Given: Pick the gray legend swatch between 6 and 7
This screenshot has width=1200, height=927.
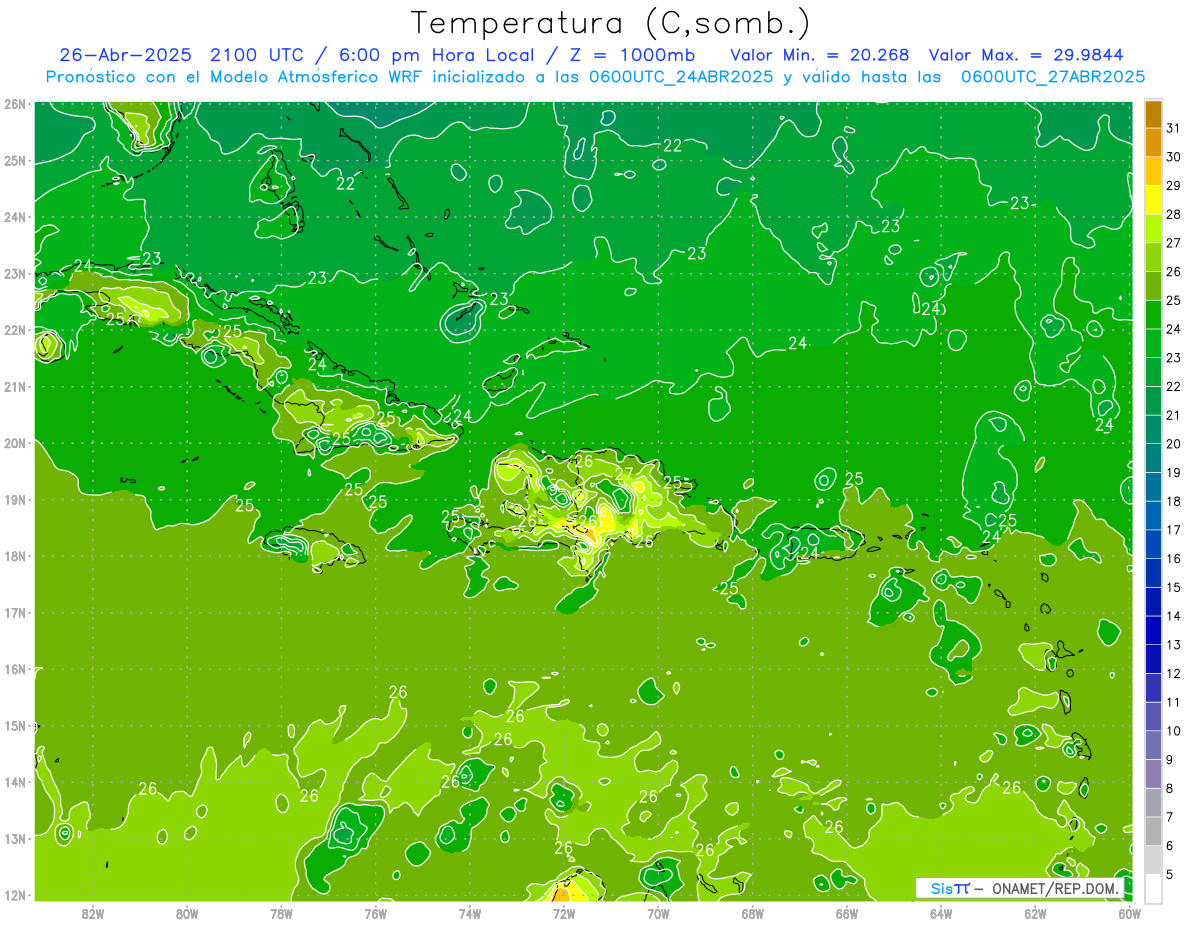Looking at the screenshot, I should pyautogui.click(x=1153, y=830).
